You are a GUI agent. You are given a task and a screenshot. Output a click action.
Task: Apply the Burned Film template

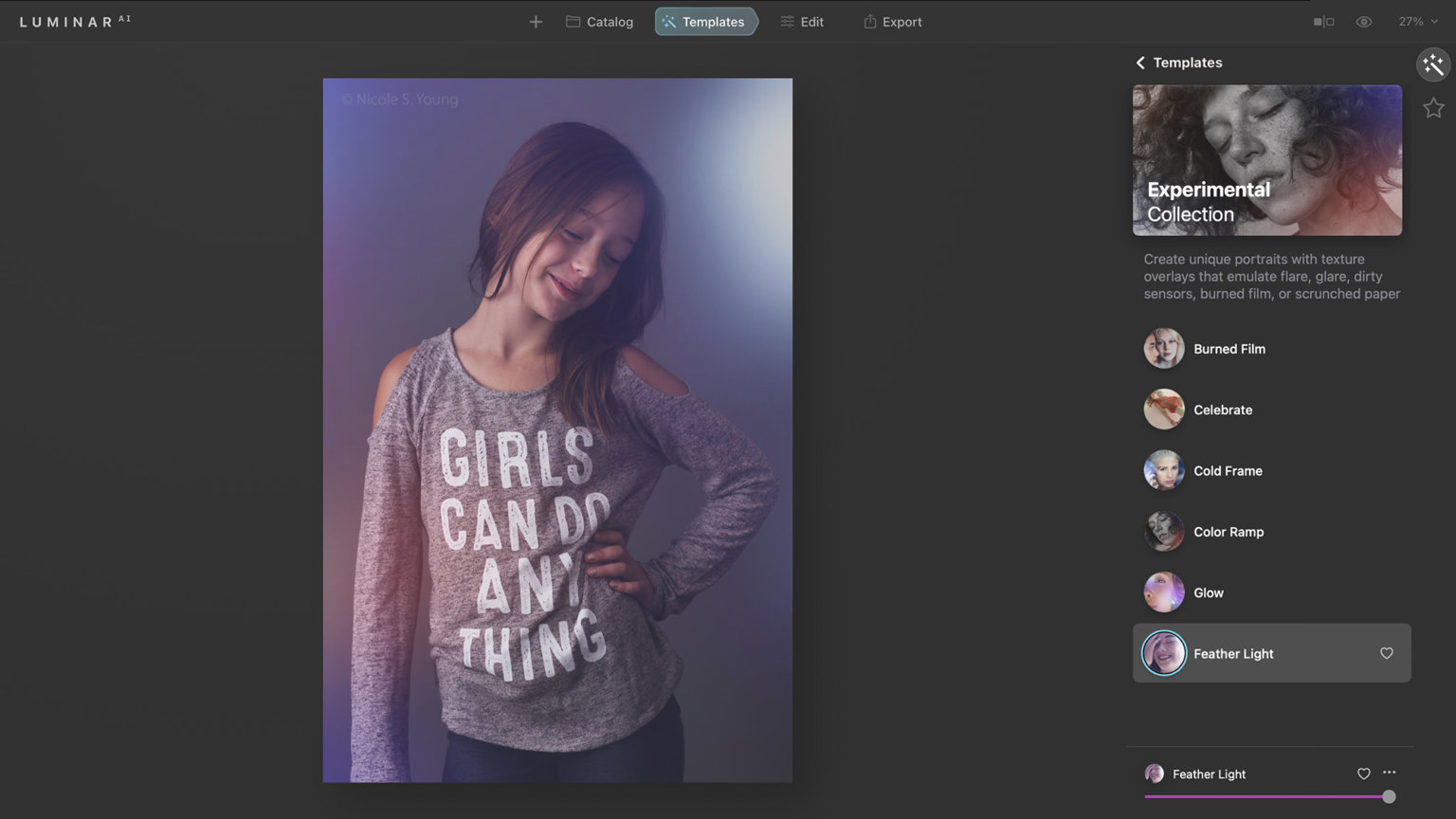[x=1229, y=349]
